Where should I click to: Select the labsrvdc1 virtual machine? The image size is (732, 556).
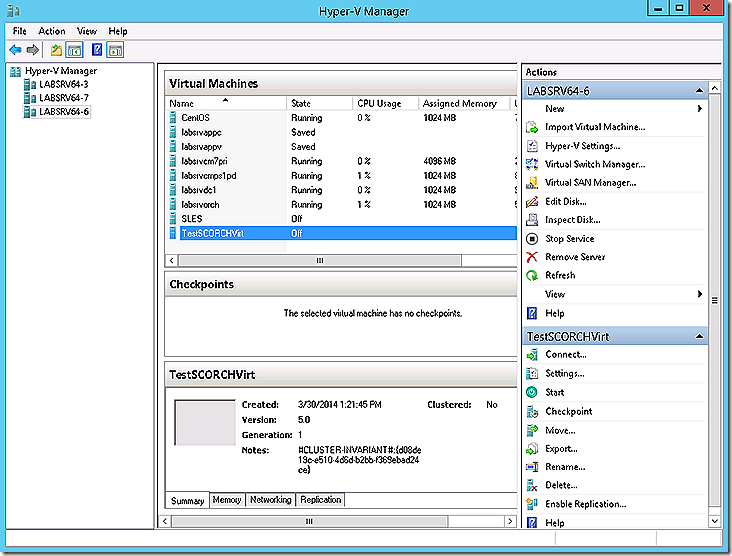point(342,190)
